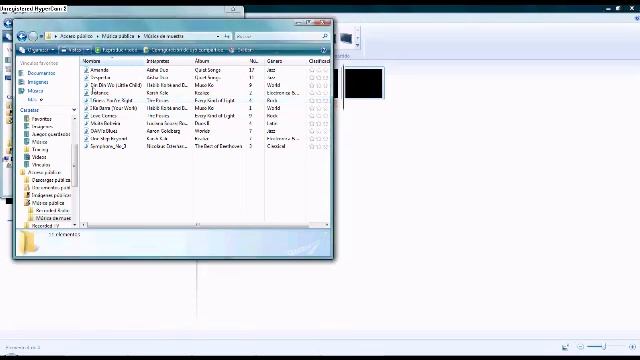This screenshot has width=640, height=360.
Task: Select Recorded TV in the folder tree
Action: click(x=45, y=226)
